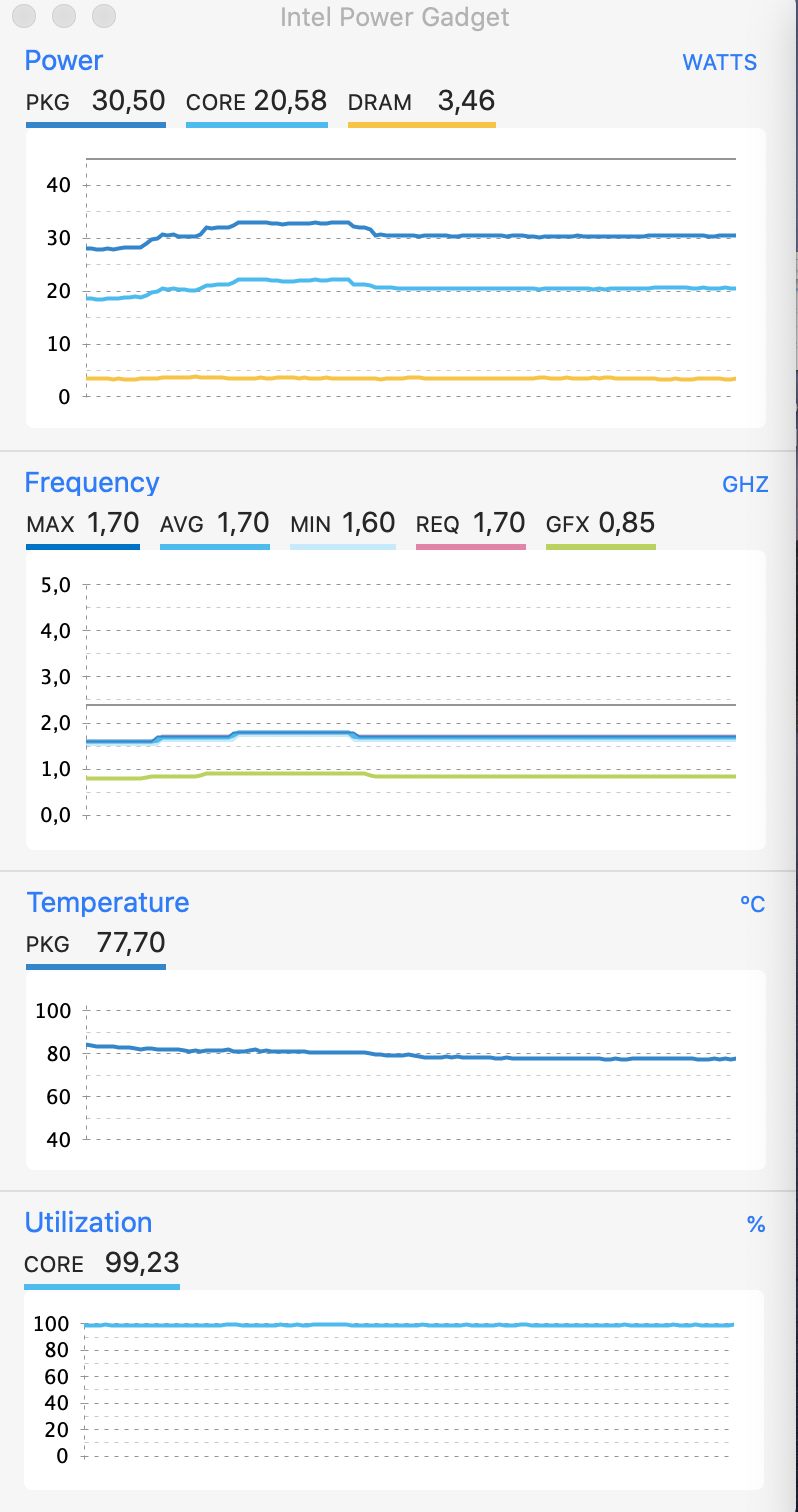Click the CORE power light-blue legend bar
The image size is (798, 1512).
tap(257, 125)
